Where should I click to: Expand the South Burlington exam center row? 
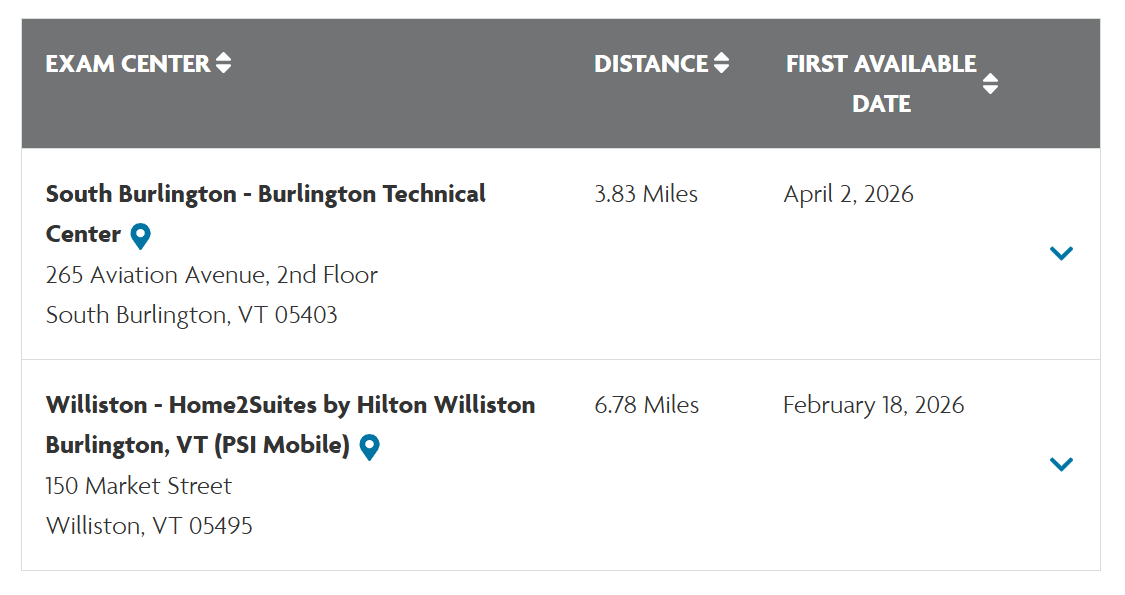tap(1061, 253)
